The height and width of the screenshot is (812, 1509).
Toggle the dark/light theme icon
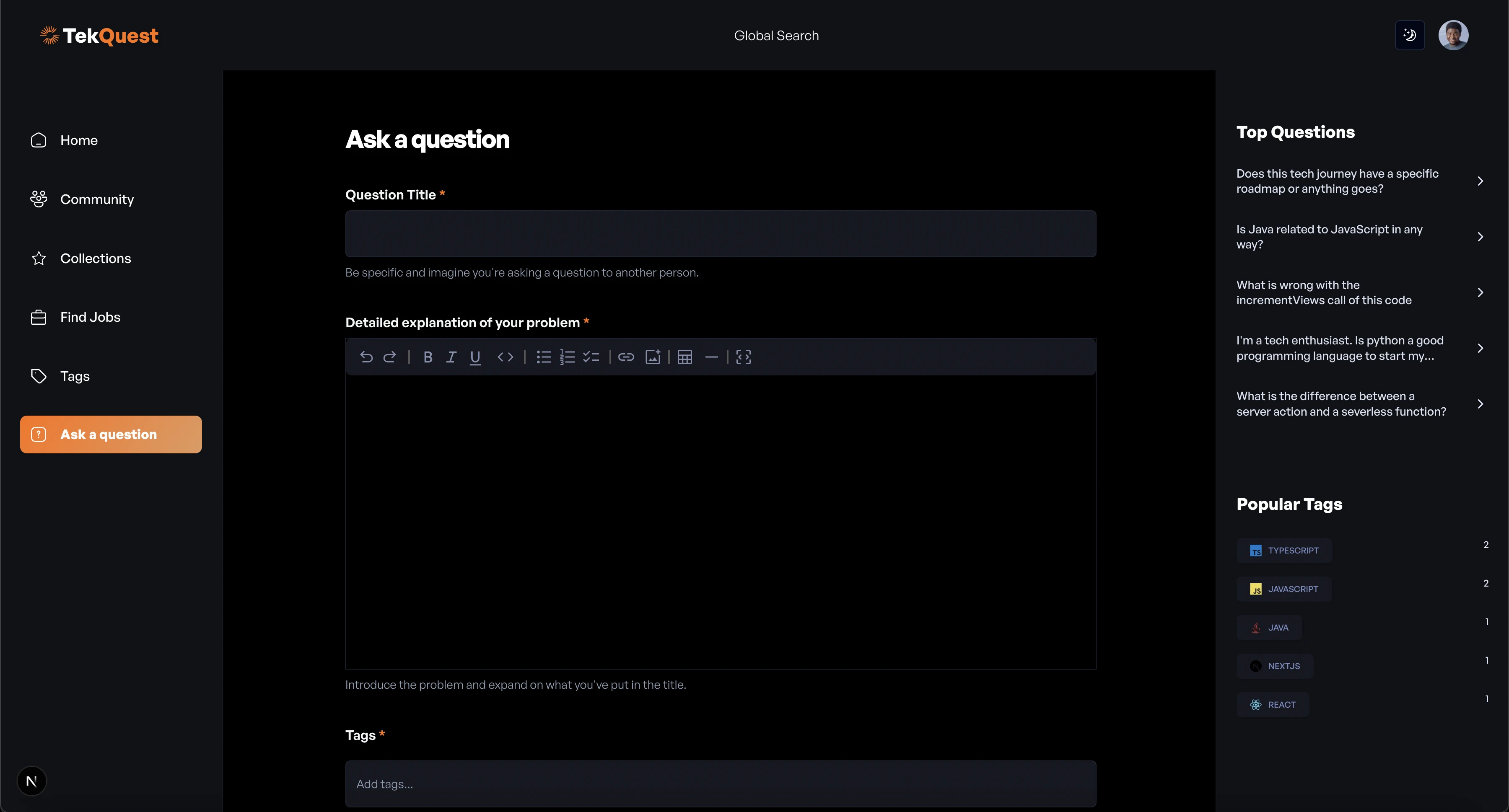(x=1409, y=35)
